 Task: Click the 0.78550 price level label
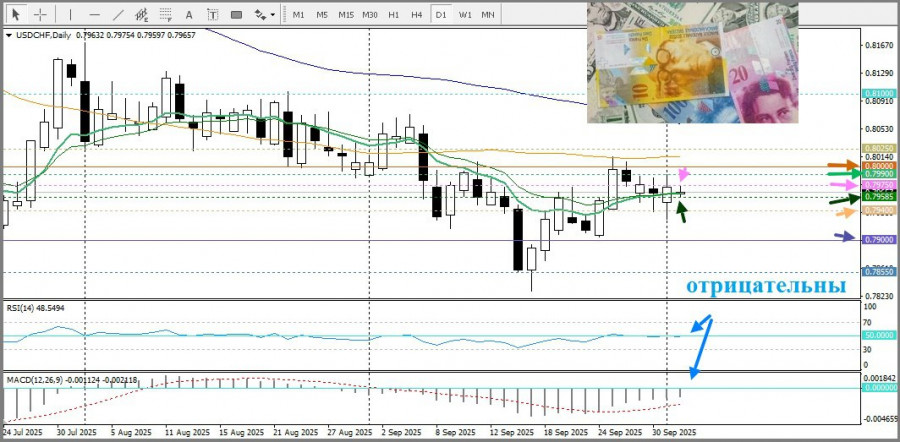coord(879,272)
